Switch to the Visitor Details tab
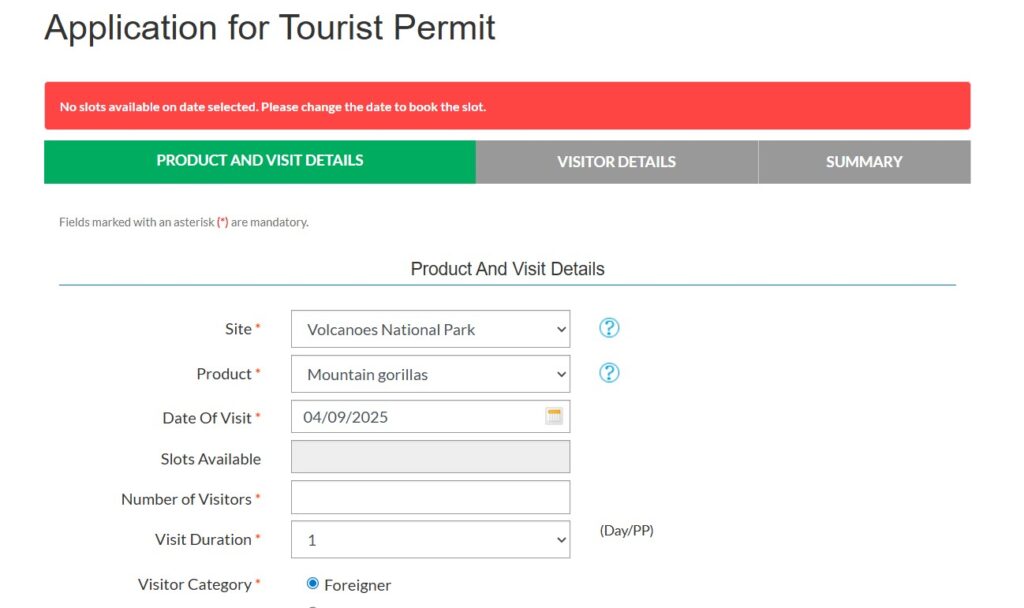 [x=616, y=161]
